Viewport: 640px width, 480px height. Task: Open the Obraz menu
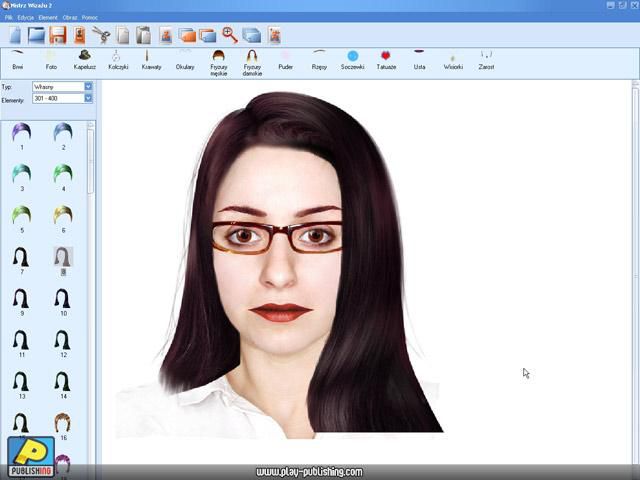click(70, 18)
